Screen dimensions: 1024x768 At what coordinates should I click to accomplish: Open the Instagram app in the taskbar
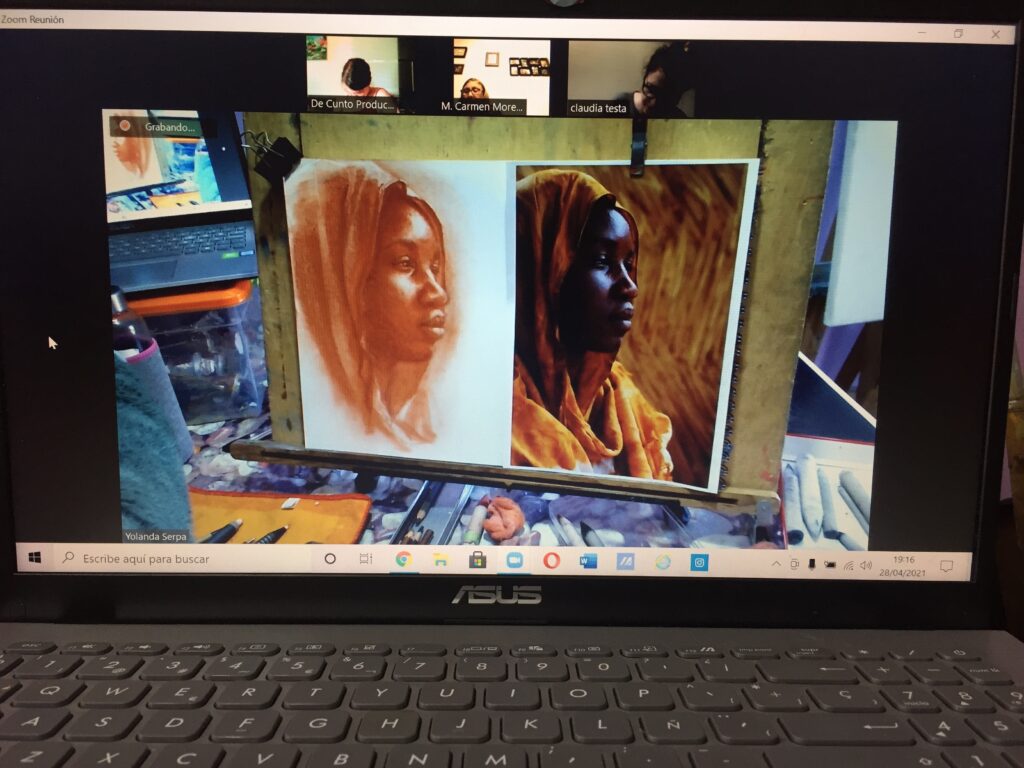click(x=699, y=562)
